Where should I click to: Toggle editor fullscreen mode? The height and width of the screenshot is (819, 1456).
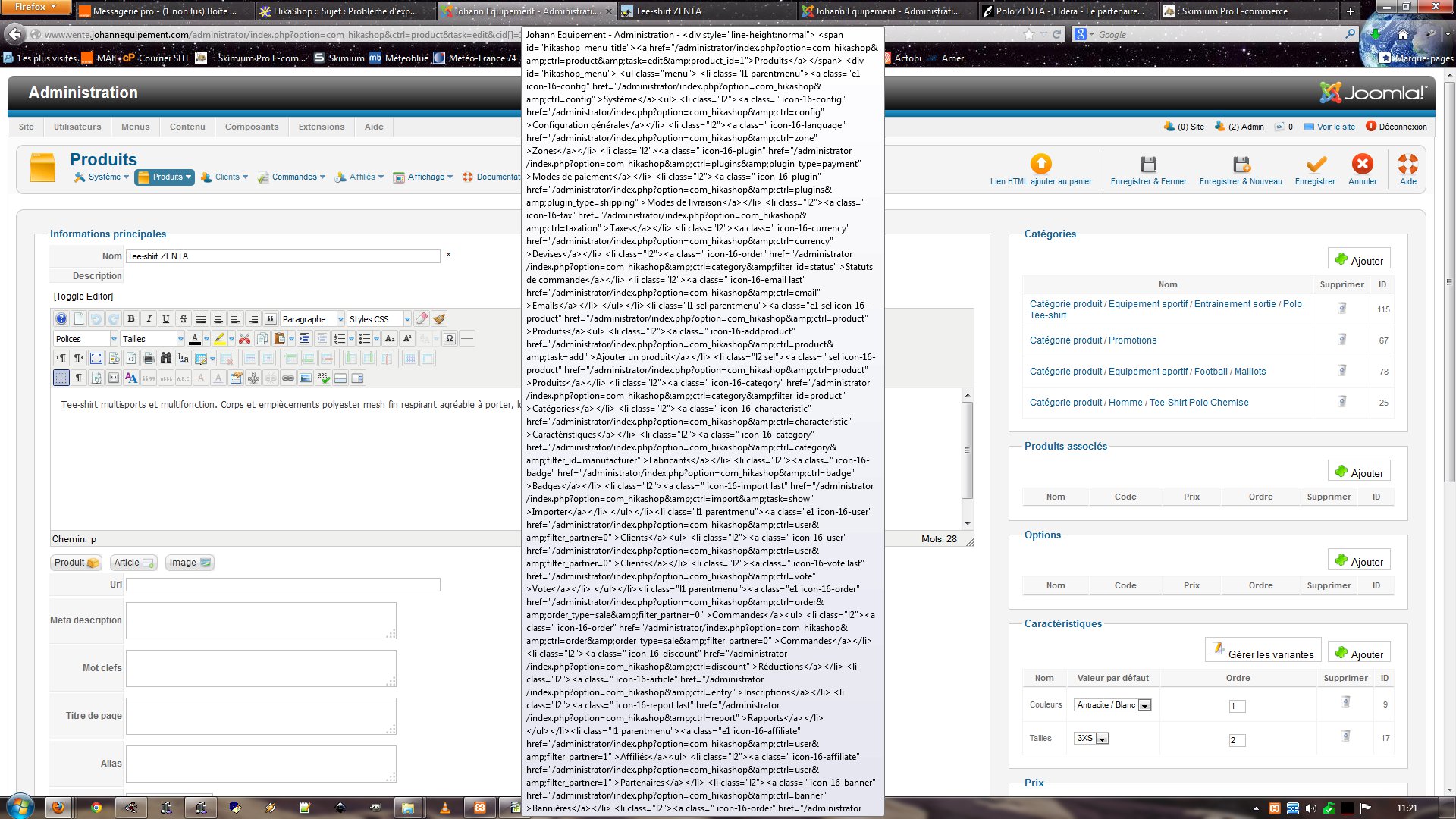coord(96,358)
